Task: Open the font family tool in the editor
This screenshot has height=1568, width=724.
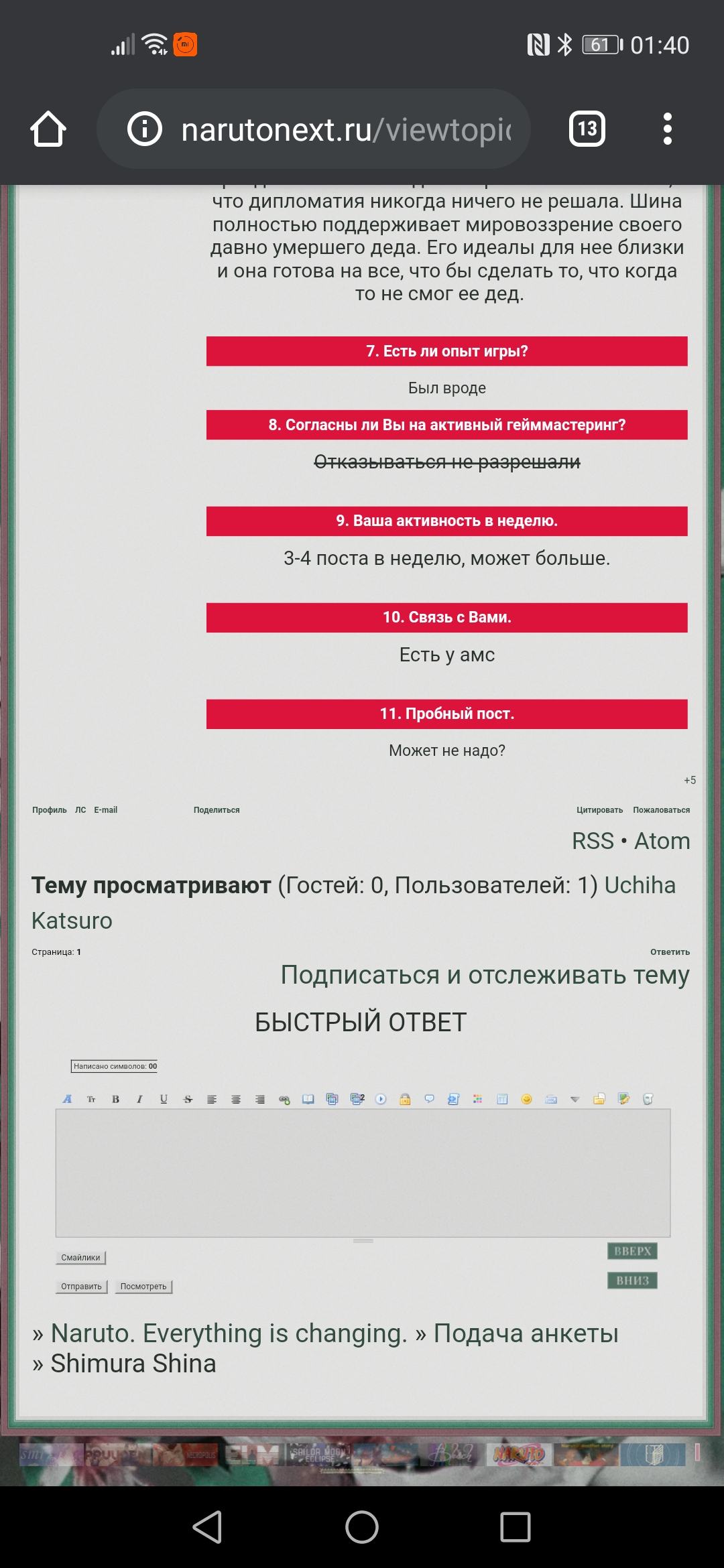Action: pos(67,1099)
